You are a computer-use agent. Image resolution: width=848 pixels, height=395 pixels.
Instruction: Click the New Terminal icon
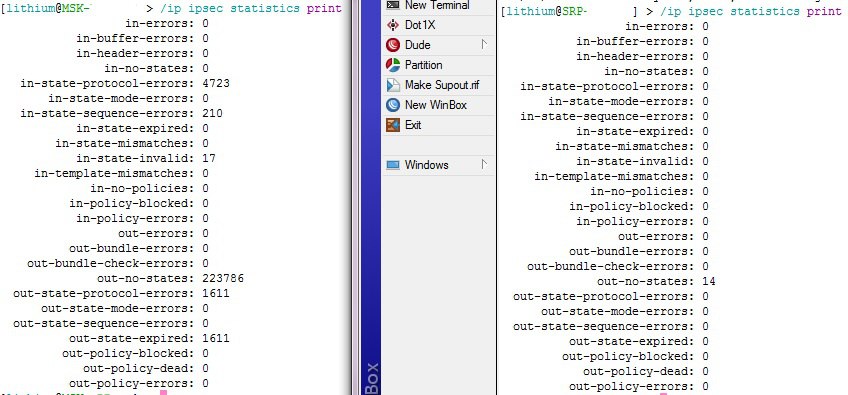(393, 5)
